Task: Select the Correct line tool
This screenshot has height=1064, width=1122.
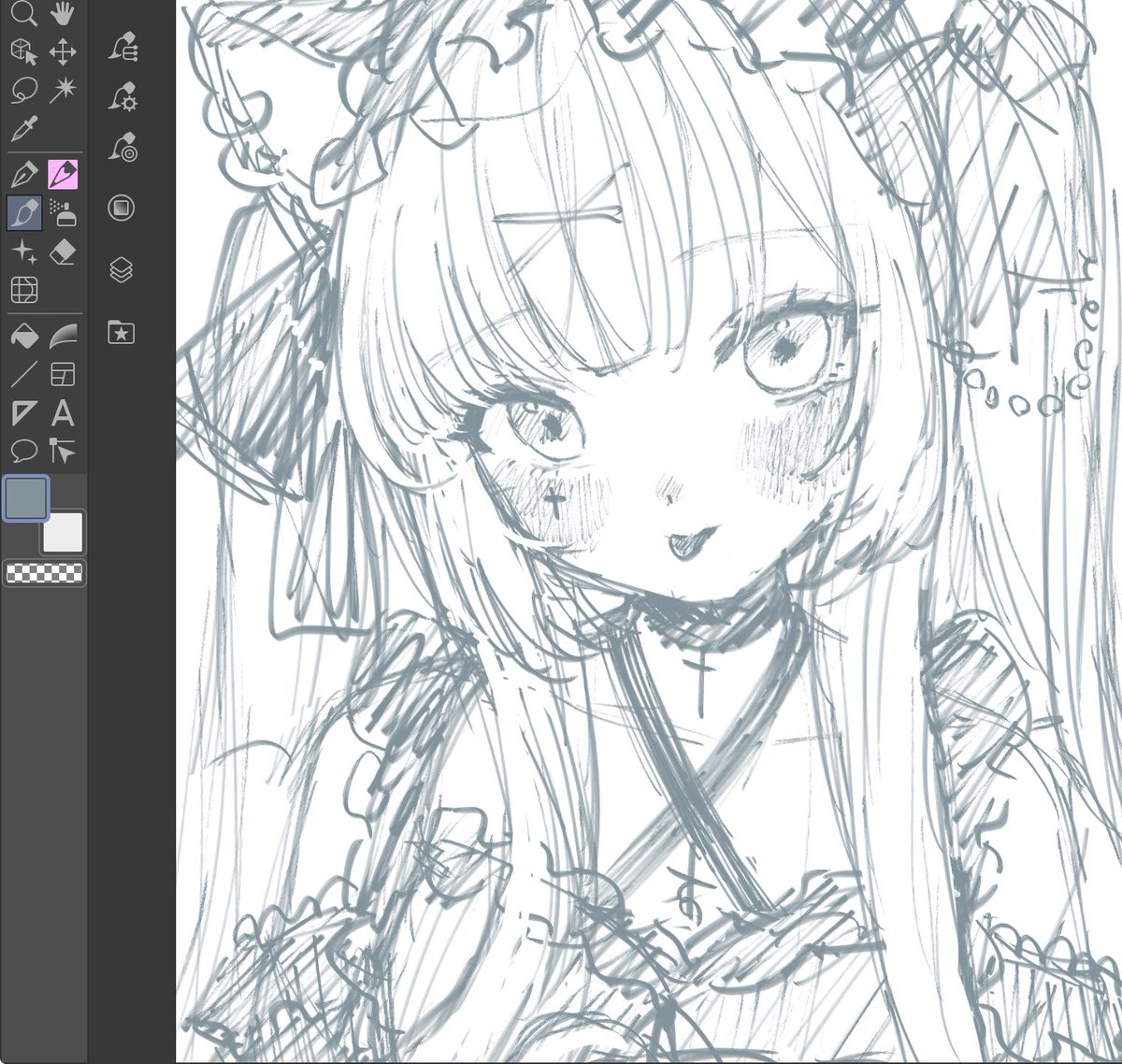Action: click(x=63, y=451)
